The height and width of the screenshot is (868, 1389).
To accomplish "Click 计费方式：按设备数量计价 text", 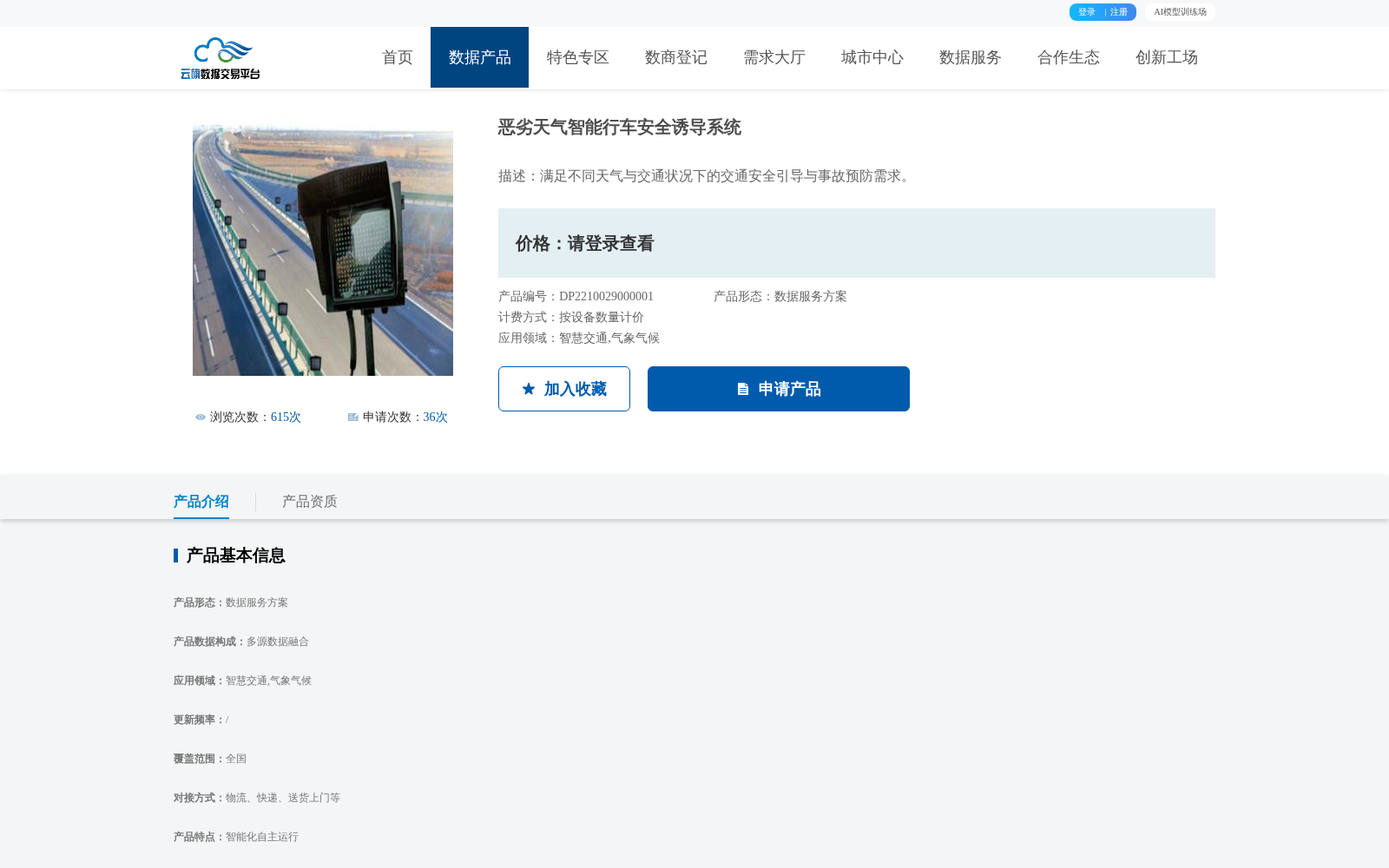I will (571, 318).
